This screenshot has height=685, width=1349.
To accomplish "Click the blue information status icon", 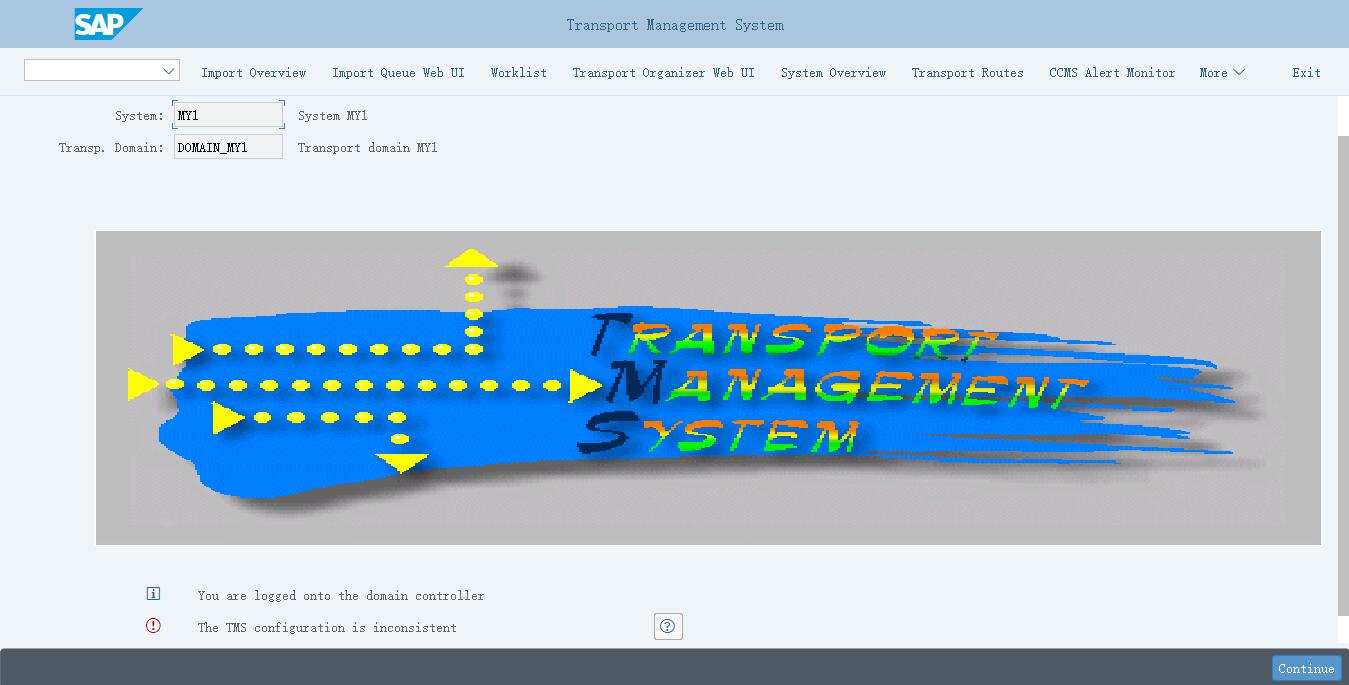I will pos(153,594).
